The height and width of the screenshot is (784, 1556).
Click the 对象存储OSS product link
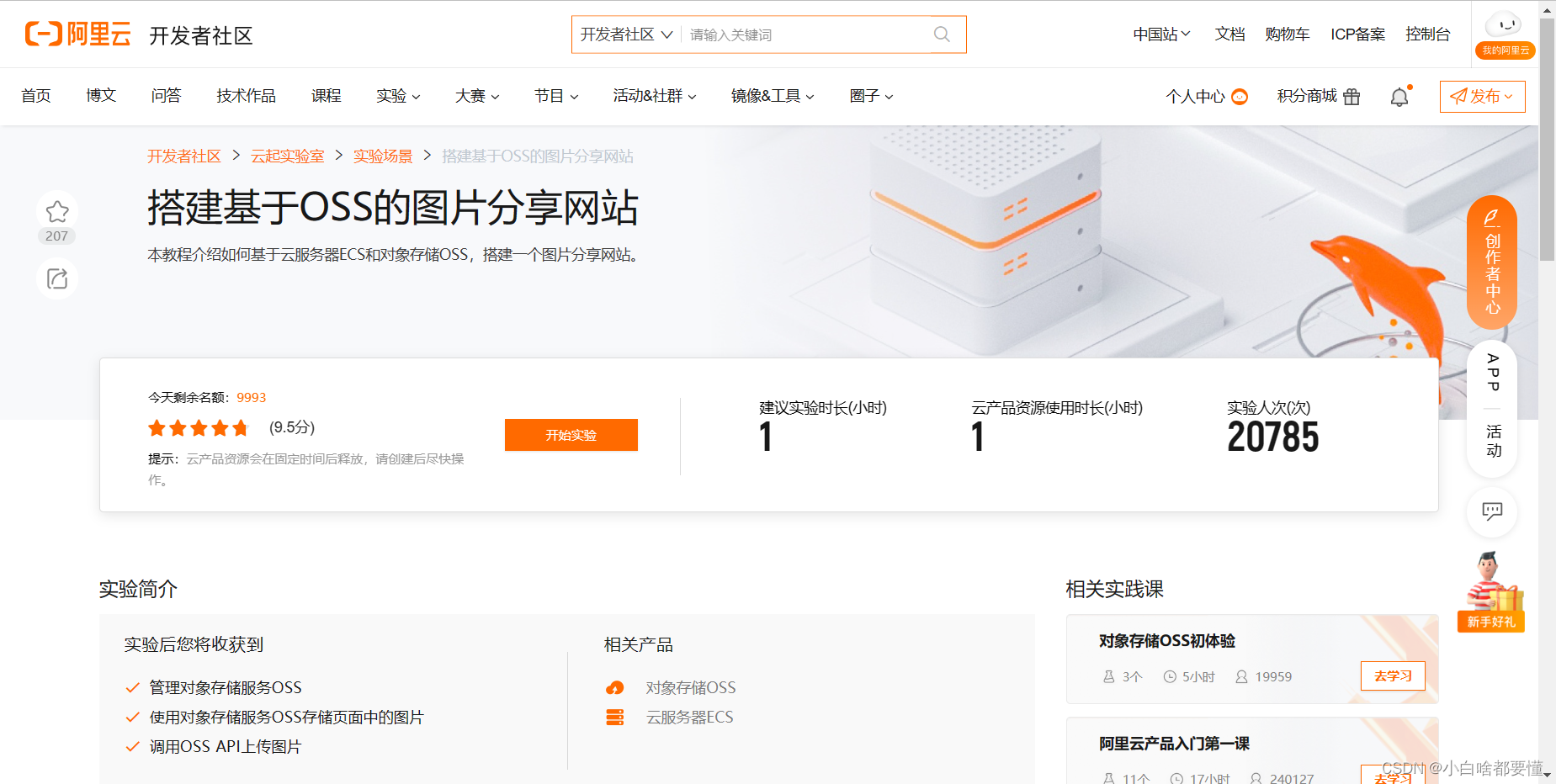click(691, 688)
